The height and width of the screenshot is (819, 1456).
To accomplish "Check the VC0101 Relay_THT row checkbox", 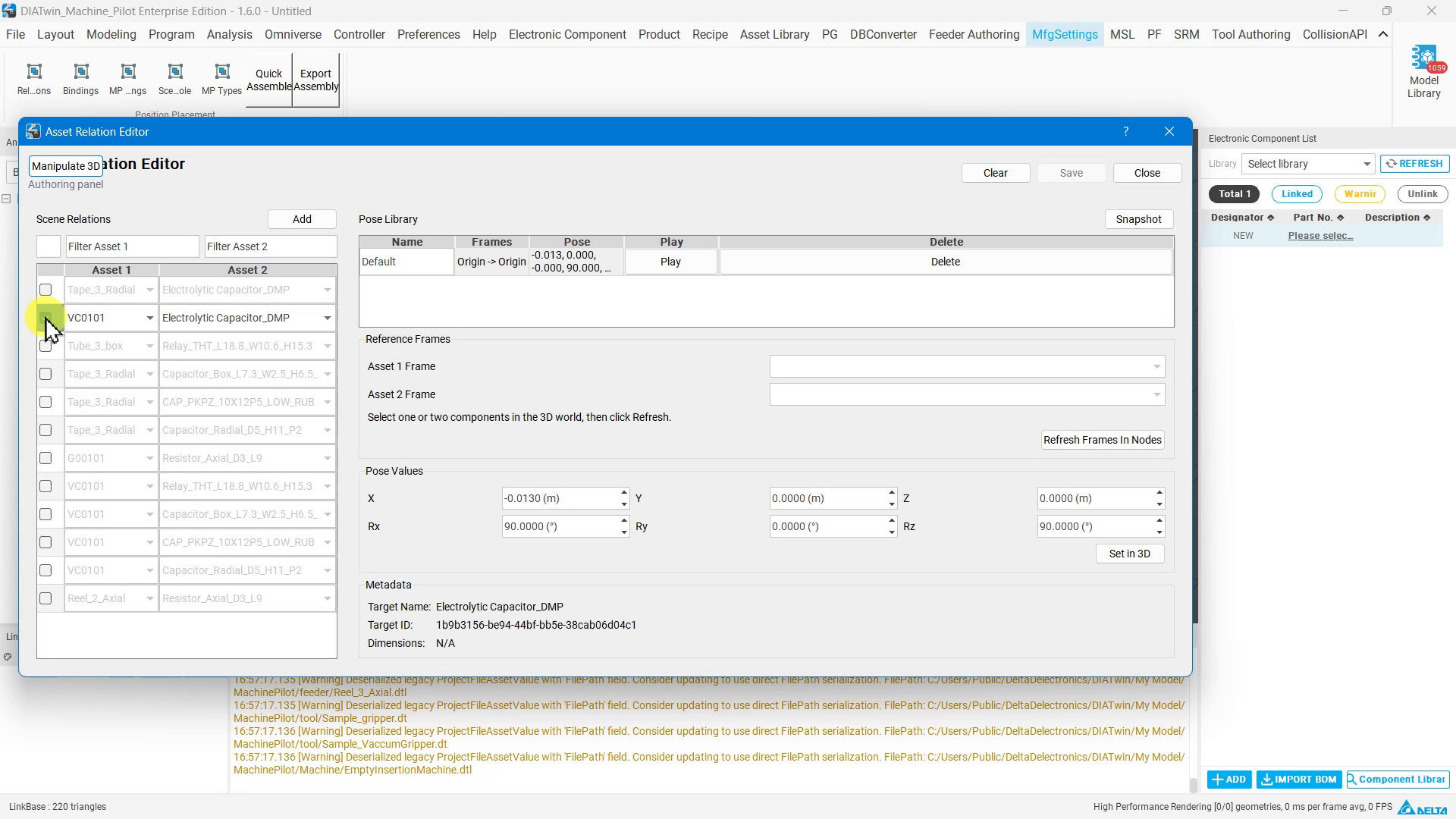I will click(45, 486).
